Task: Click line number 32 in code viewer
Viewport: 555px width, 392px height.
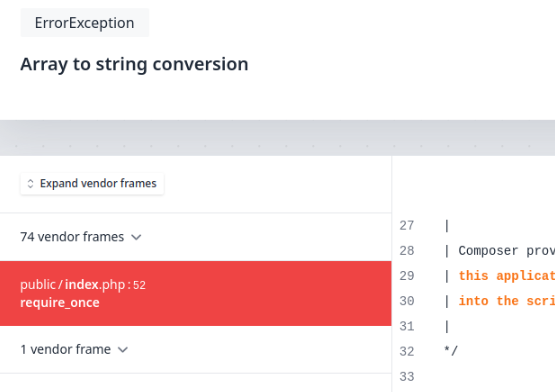Action: coord(407,351)
